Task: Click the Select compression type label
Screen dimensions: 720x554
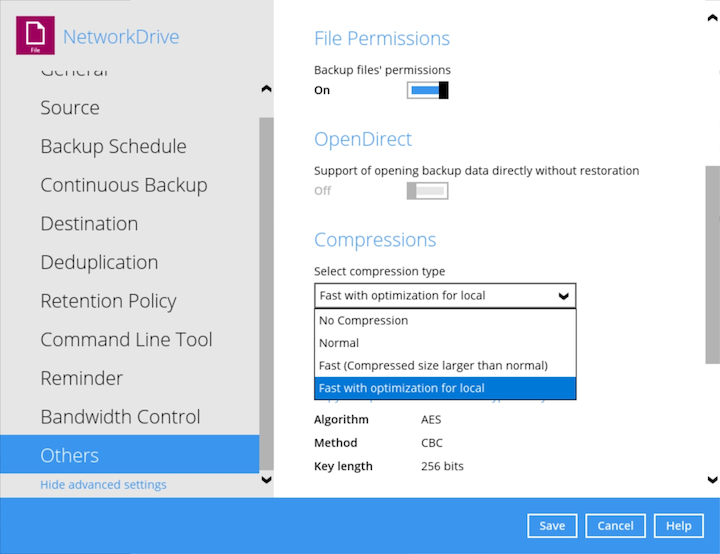Action: (379, 271)
